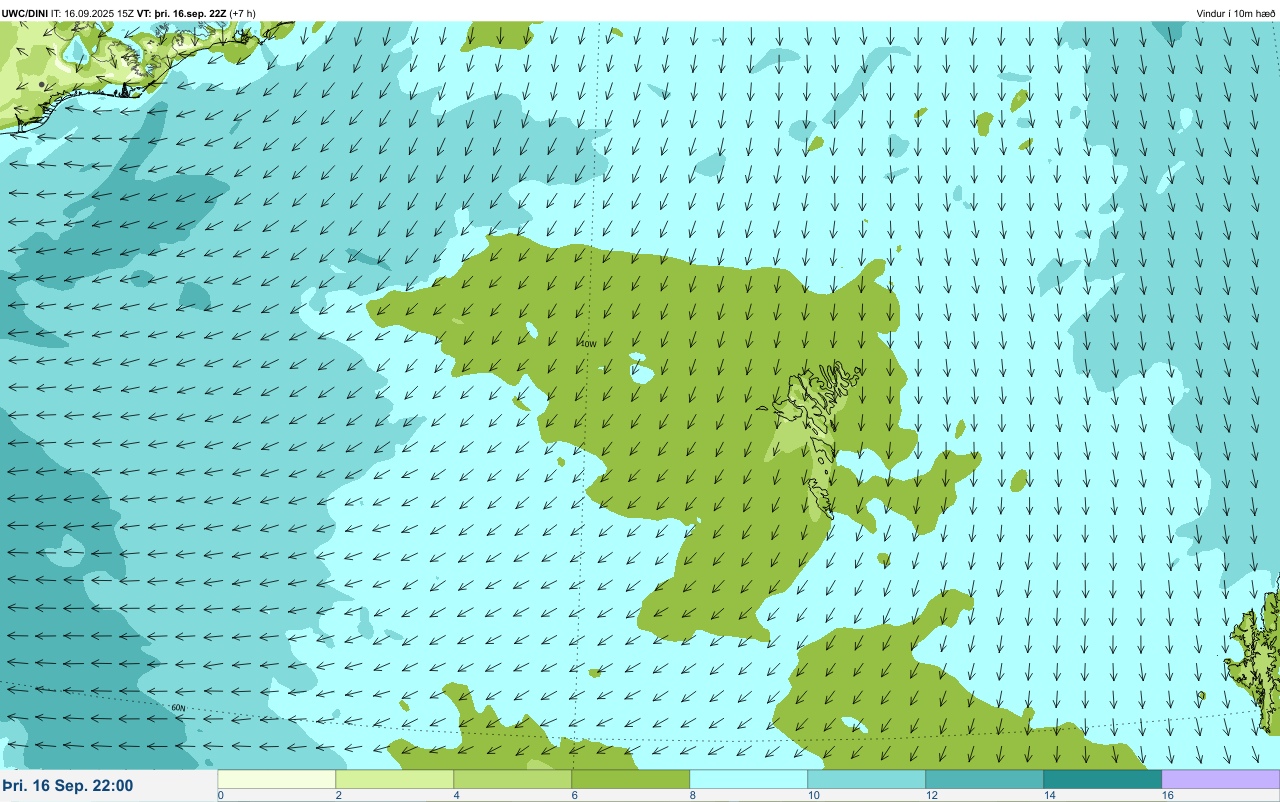Viewport: 1280px width, 802px height.
Task: Click the 4–6 m/s green legend swatch
Action: [513, 779]
